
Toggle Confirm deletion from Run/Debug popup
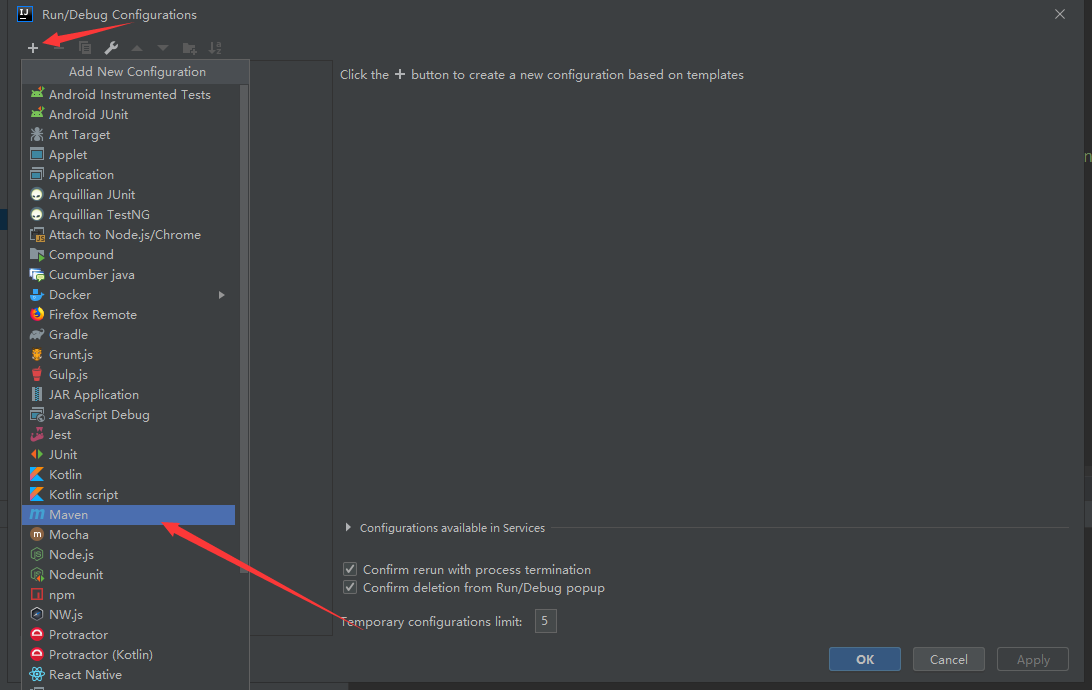[x=350, y=588]
